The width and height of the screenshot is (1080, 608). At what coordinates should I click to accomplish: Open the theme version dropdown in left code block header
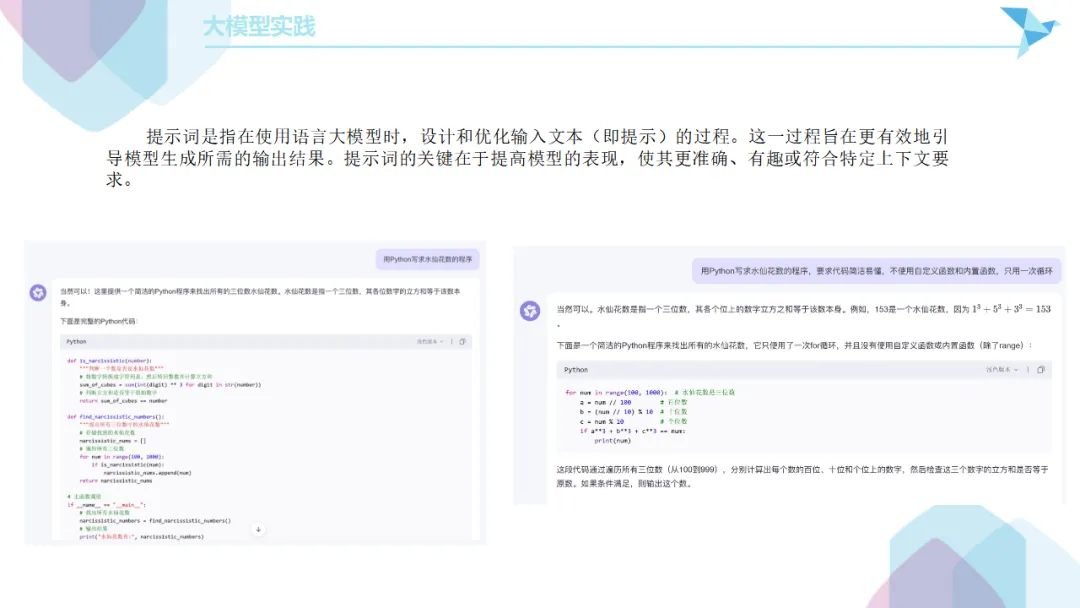(x=430, y=342)
